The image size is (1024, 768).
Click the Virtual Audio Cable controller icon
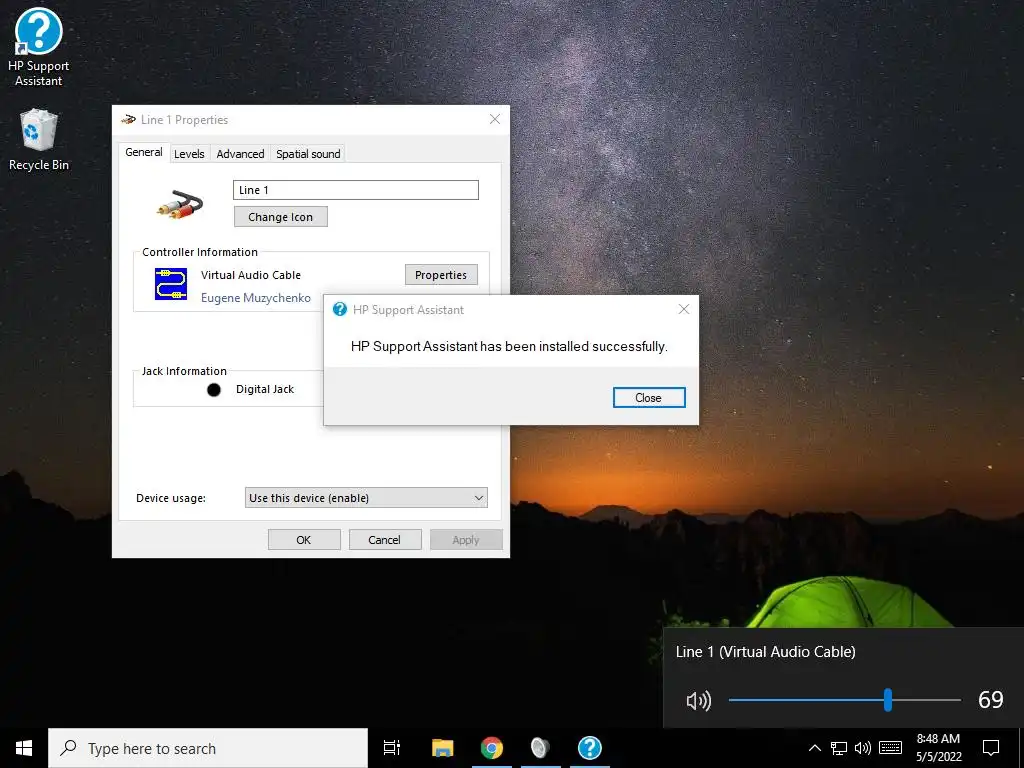click(x=171, y=284)
